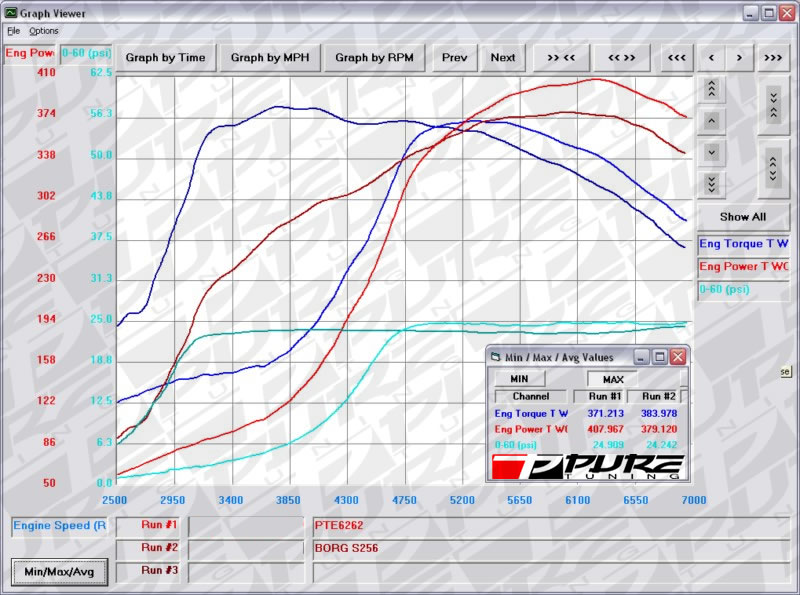
Task: Open the Options menu
Action: 44,31
